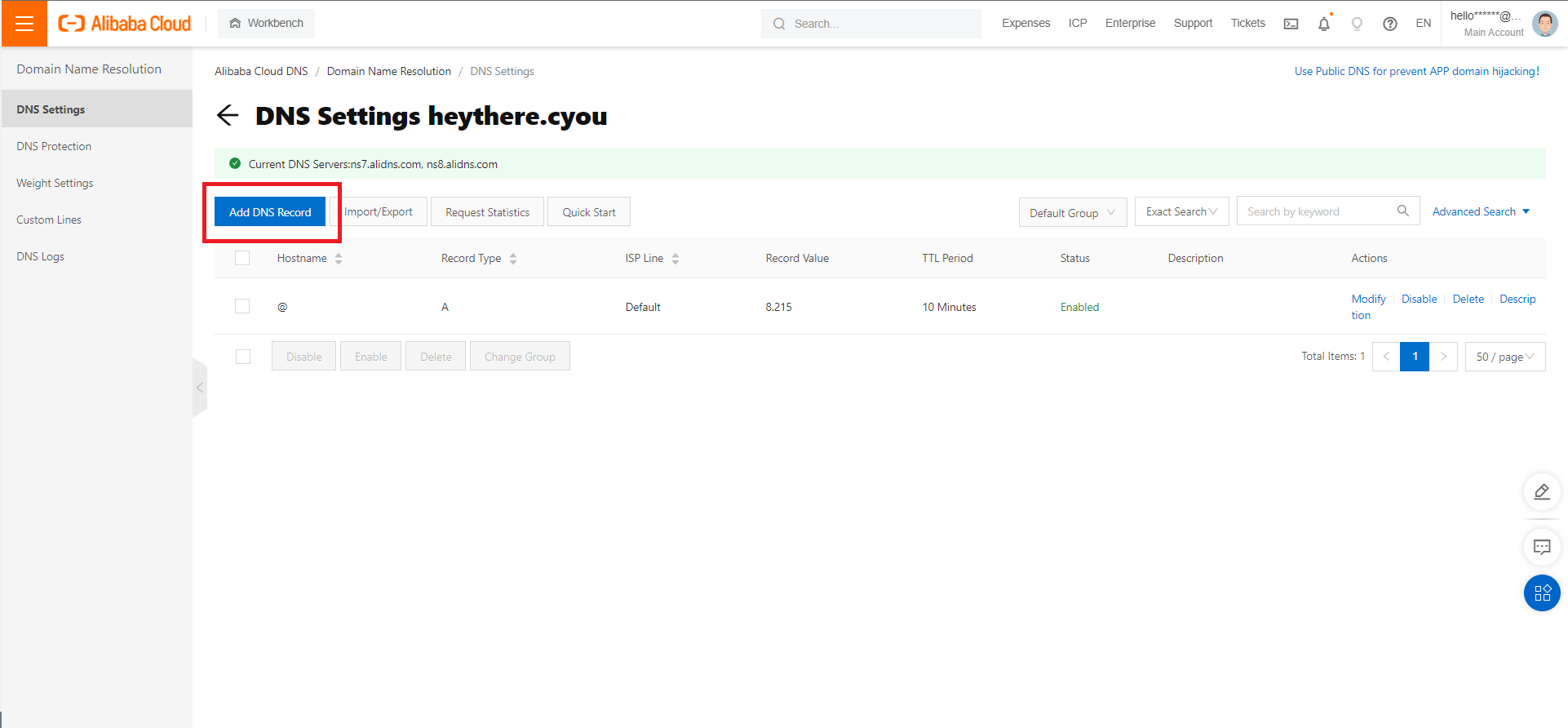
Task: Click the record value 8.215
Action: point(778,307)
